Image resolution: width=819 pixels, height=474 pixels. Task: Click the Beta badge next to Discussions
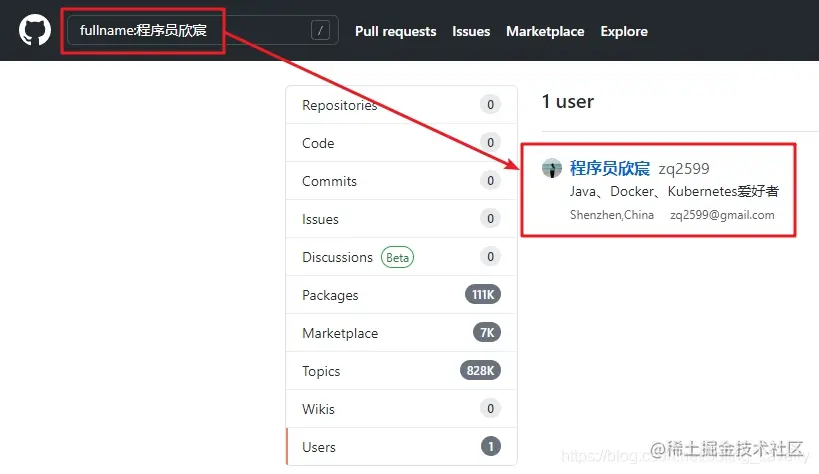397,257
